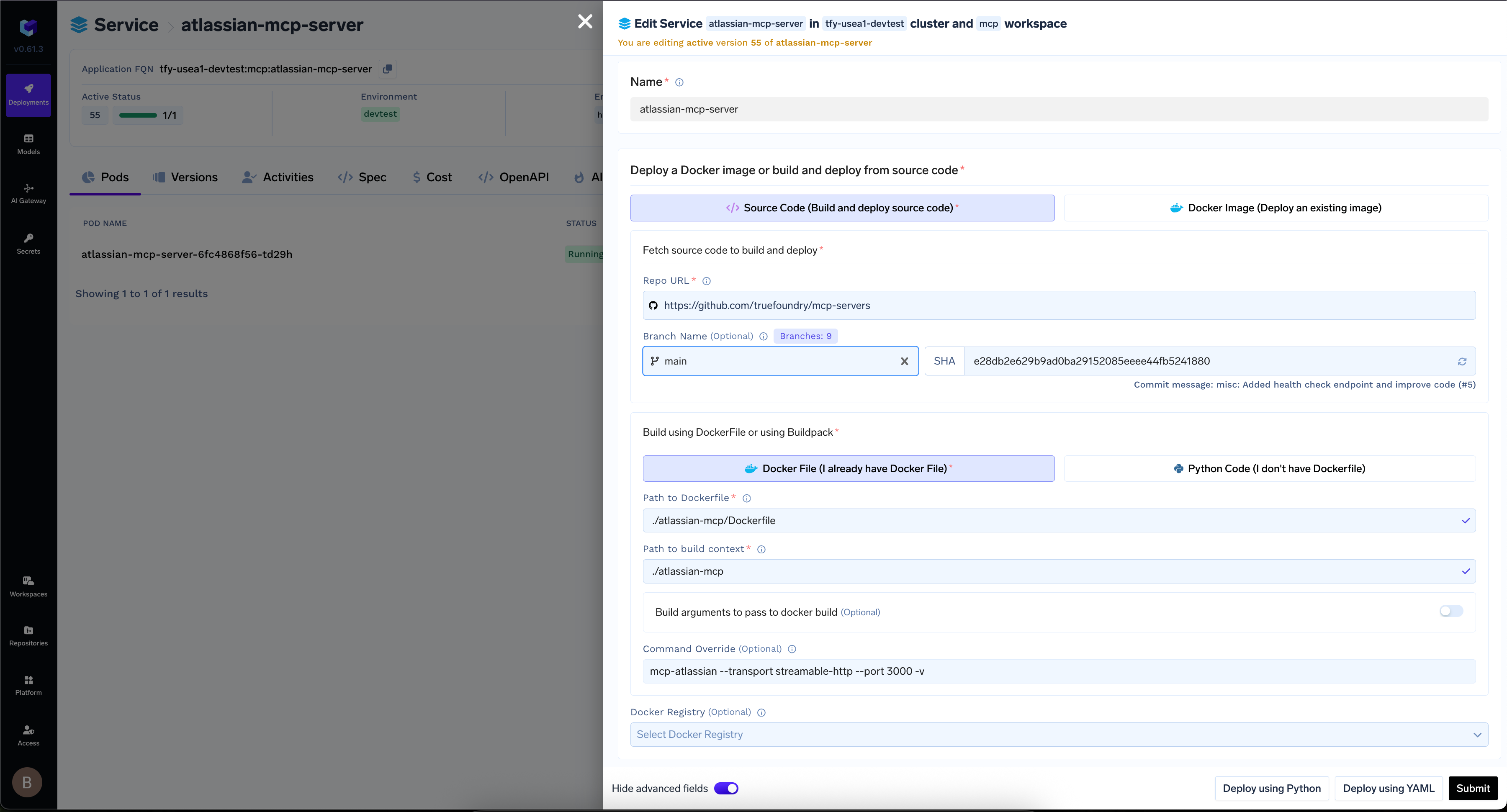Click the TrueFoundry logo icon
Screen dimensions: 1507x812
28,27
